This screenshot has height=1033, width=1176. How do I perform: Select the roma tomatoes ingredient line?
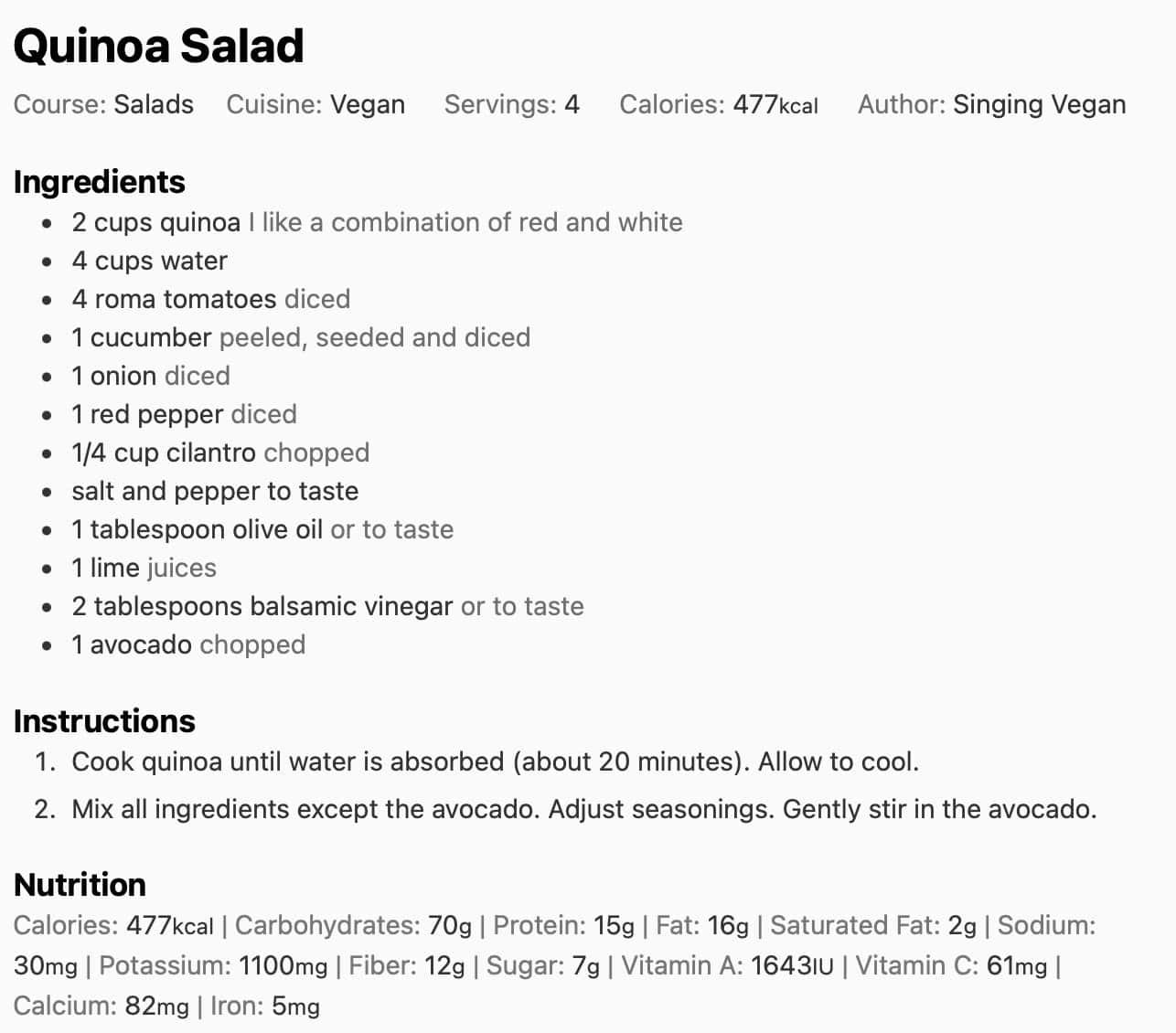[x=210, y=299]
